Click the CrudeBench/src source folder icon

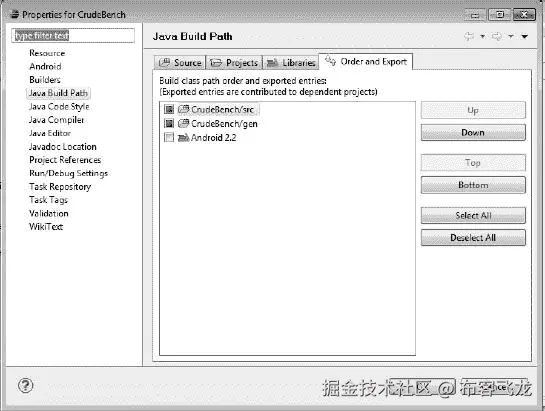click(183, 110)
